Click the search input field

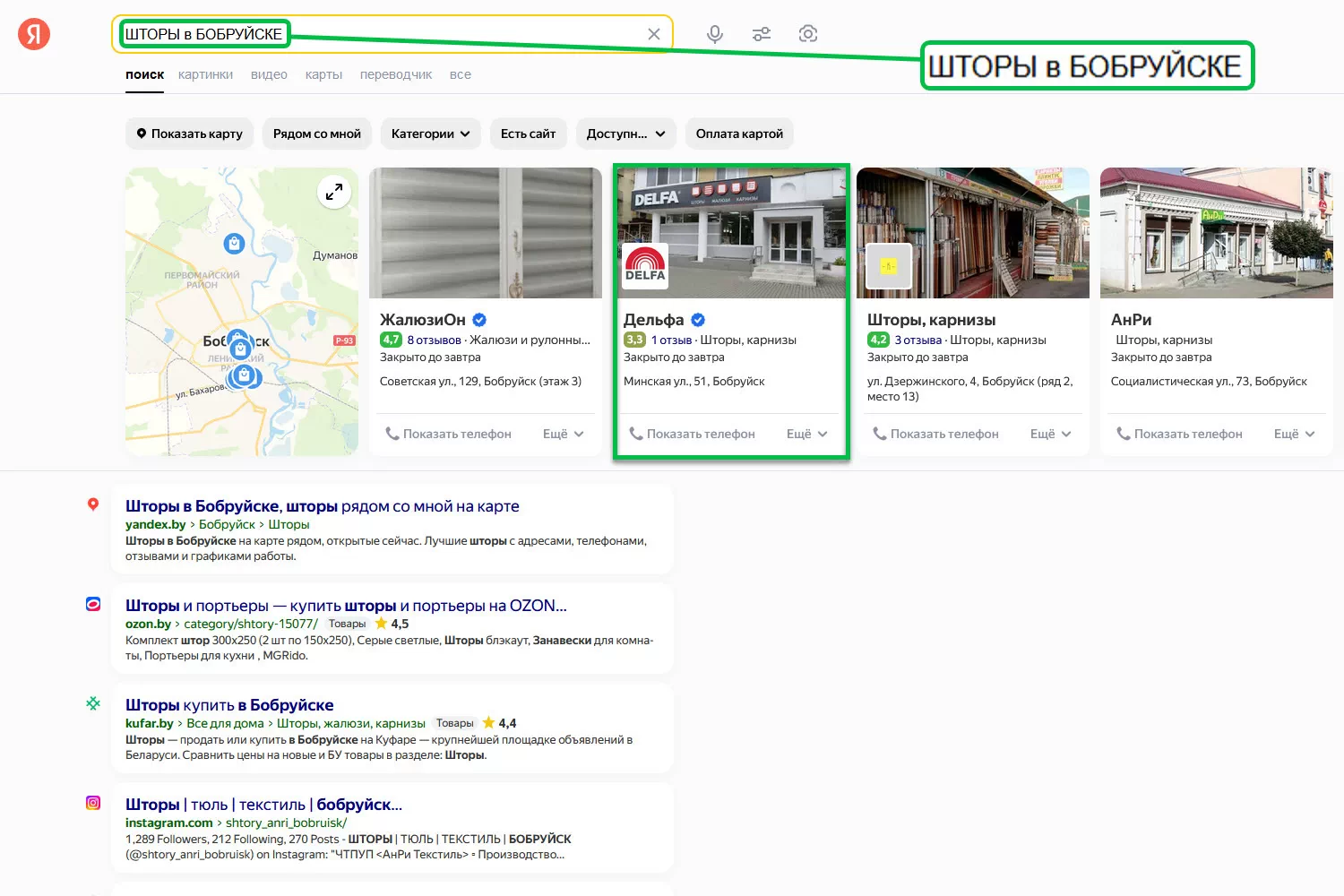[x=448, y=34]
